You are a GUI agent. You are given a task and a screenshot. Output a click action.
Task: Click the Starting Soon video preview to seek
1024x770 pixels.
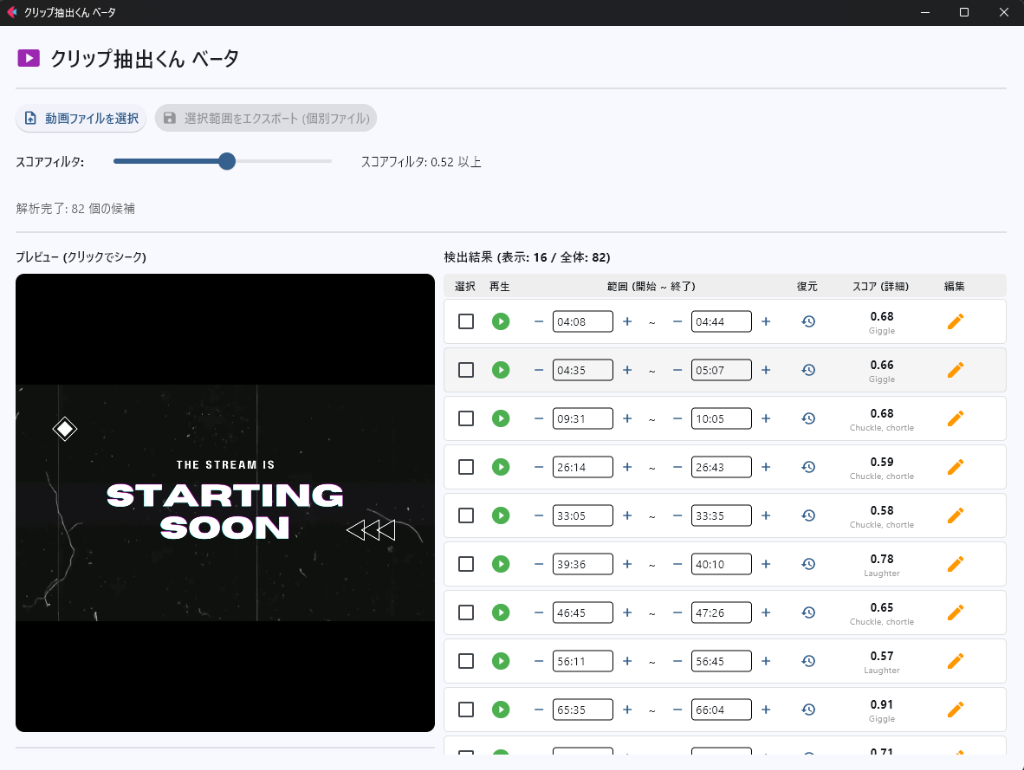[x=225, y=503]
